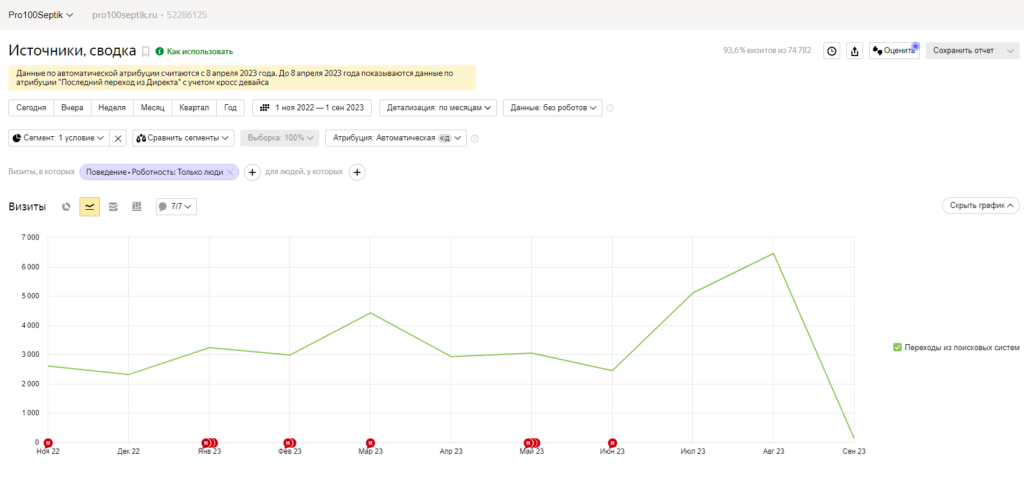
Task: Click the Сохранить отчет button
Action: 964,51
